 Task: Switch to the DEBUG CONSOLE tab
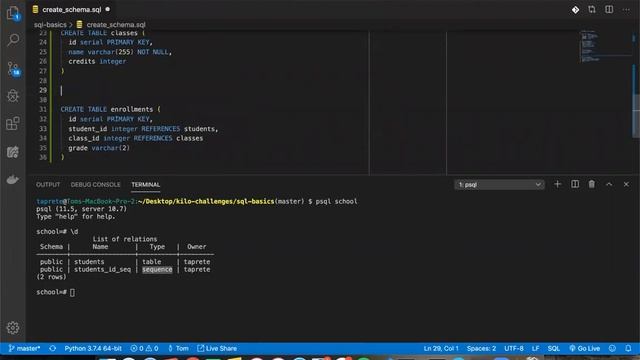tap(96, 185)
